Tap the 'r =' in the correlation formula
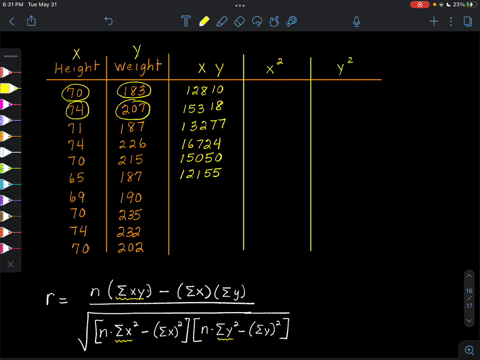 (57, 299)
